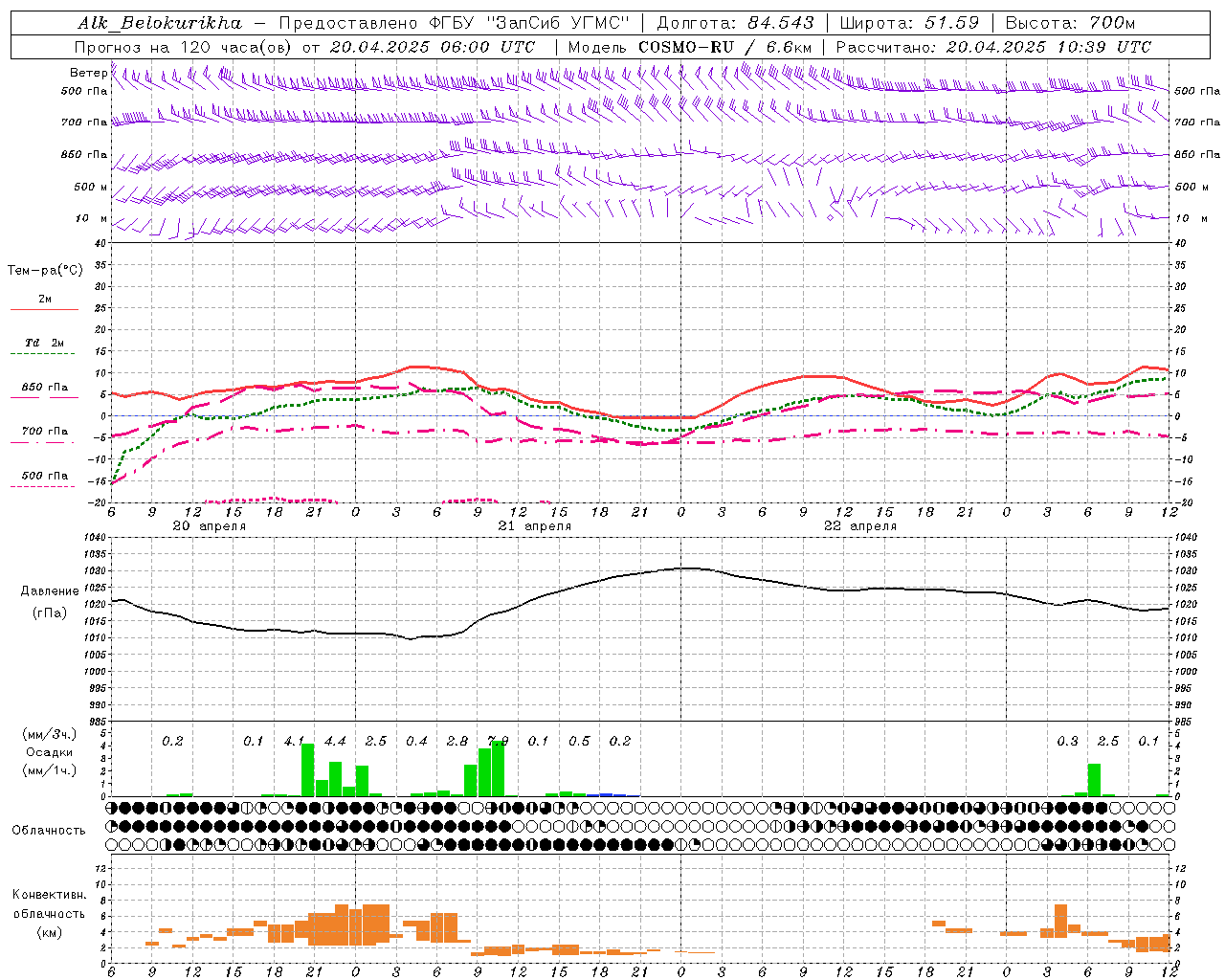Click the 4.1 precipitation total value
The width and height of the screenshot is (1225, 980).
(x=295, y=741)
